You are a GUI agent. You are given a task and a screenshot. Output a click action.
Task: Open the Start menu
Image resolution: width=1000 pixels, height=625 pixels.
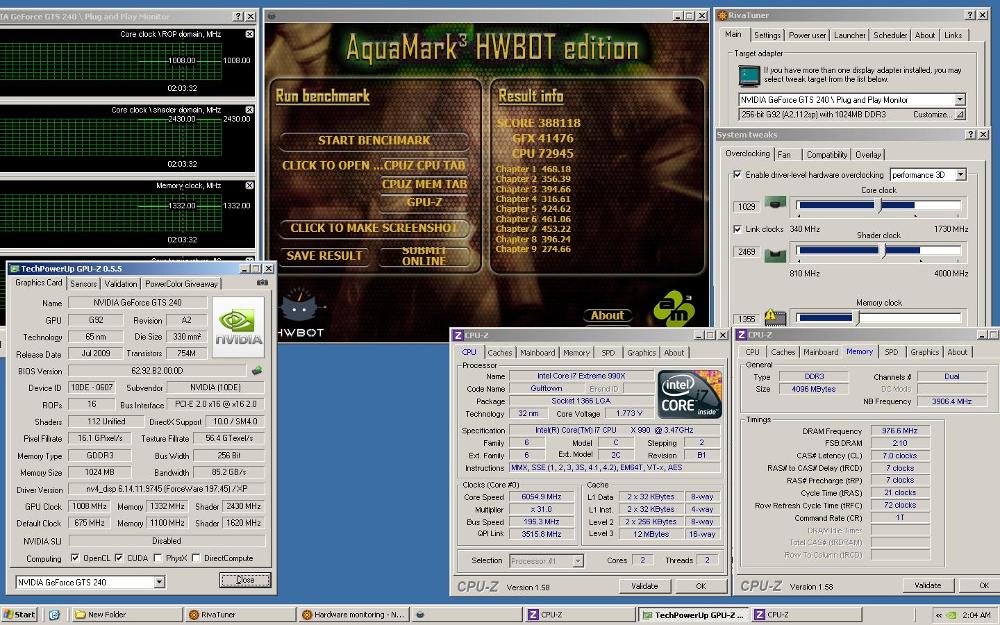[x=19, y=615]
